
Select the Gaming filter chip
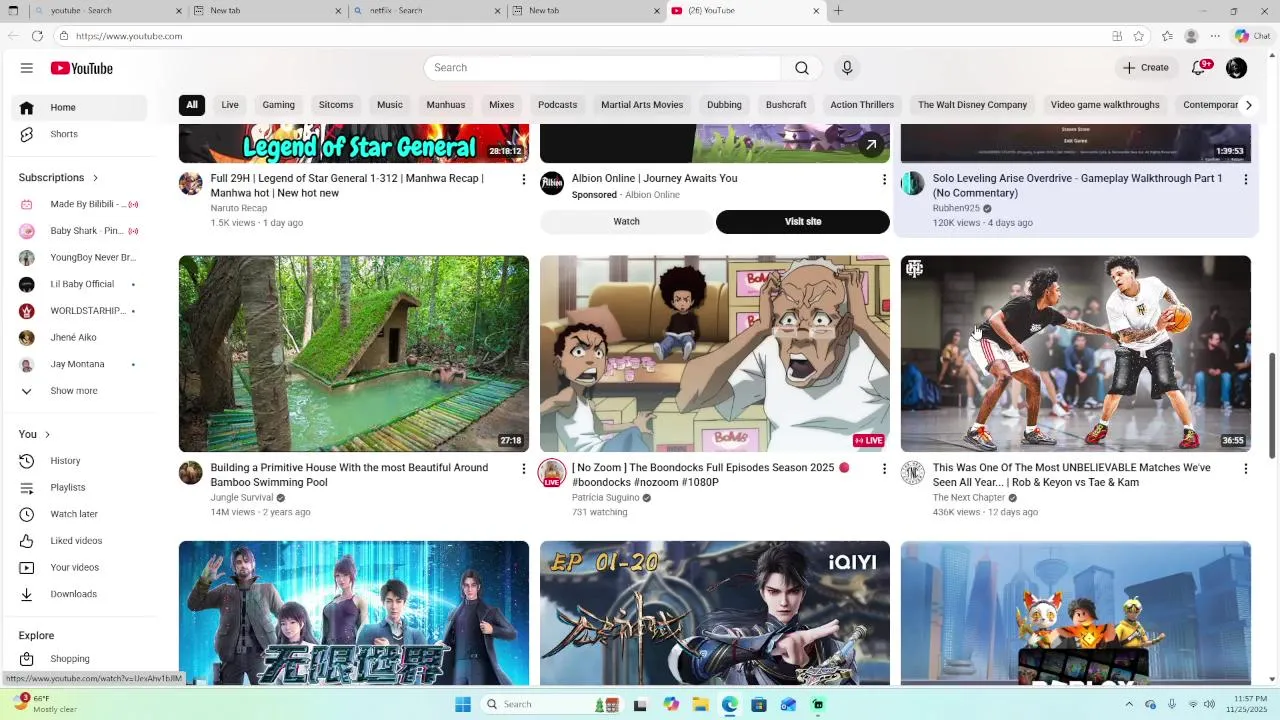[279, 105]
